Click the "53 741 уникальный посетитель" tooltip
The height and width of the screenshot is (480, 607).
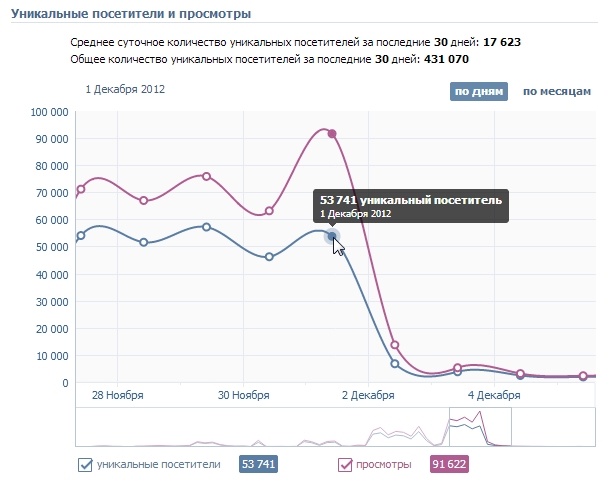pos(410,206)
